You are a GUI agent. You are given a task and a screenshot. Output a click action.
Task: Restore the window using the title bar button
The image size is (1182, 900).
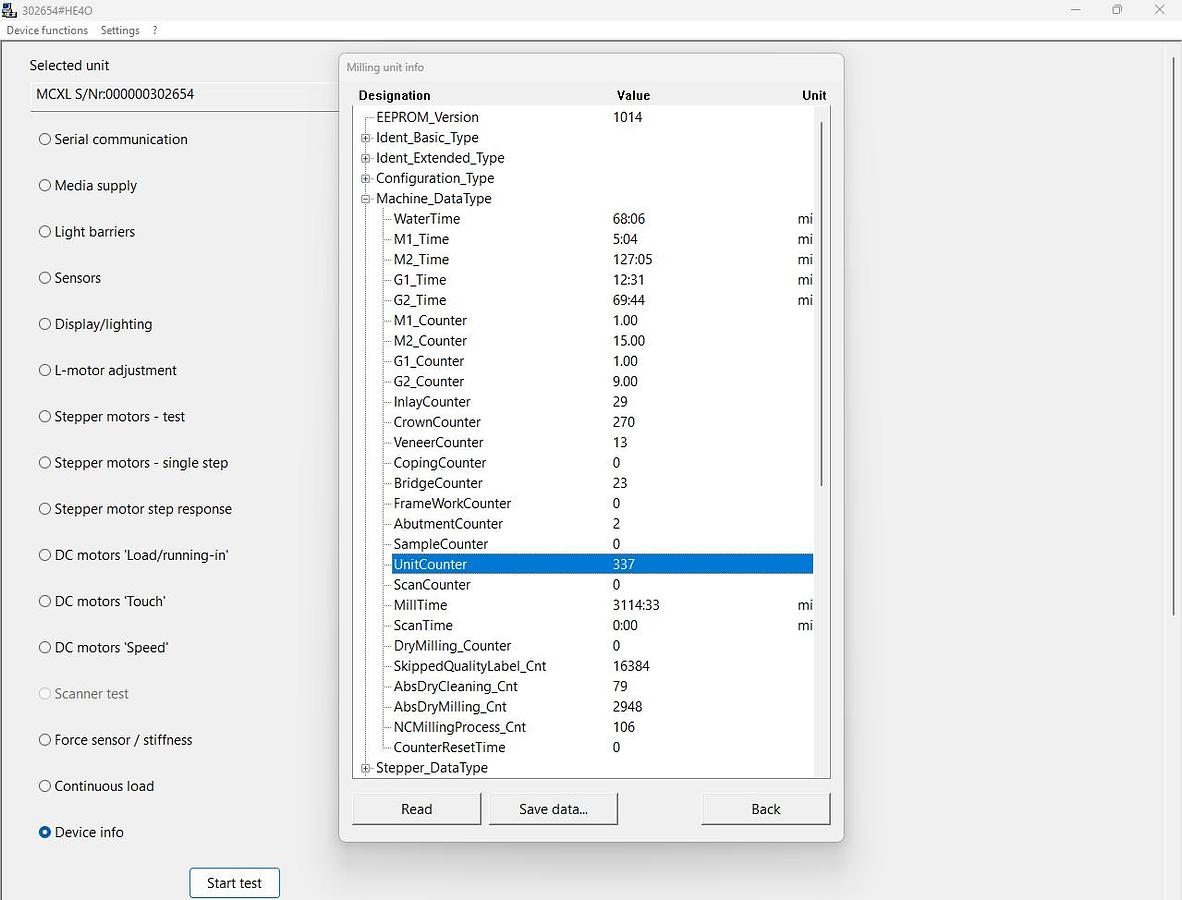[1117, 10]
